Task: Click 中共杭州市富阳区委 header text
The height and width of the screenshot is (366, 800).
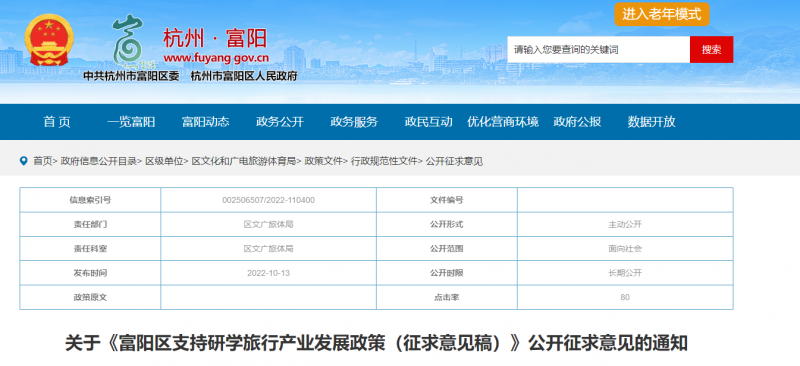Action: click(132, 76)
